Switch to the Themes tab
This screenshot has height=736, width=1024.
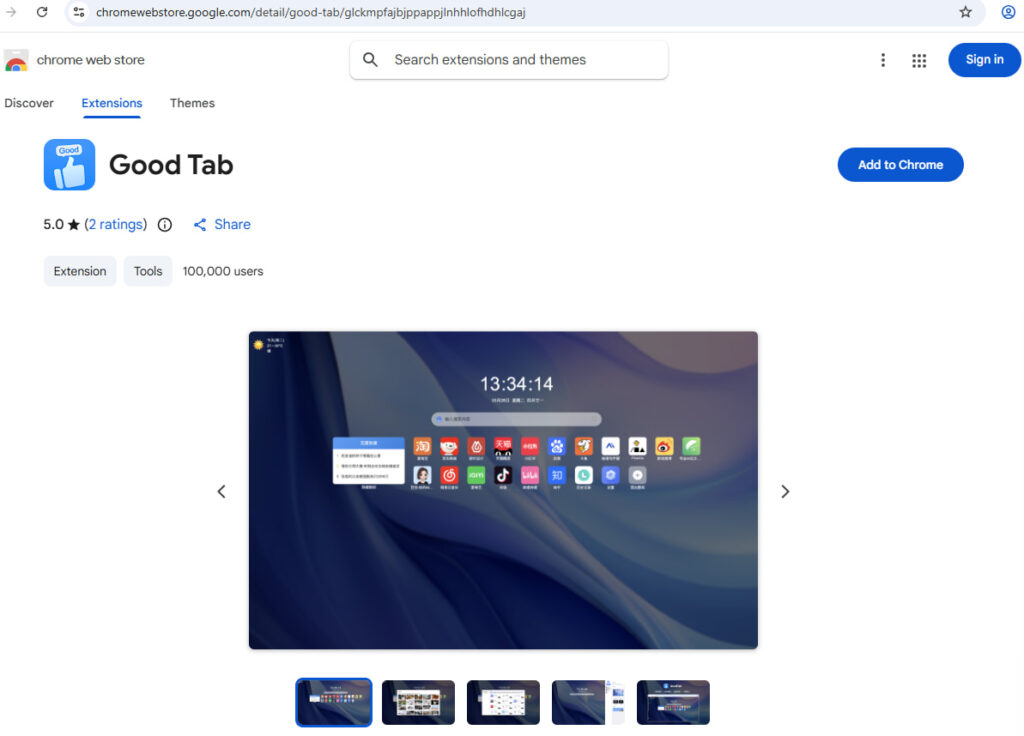pos(192,103)
